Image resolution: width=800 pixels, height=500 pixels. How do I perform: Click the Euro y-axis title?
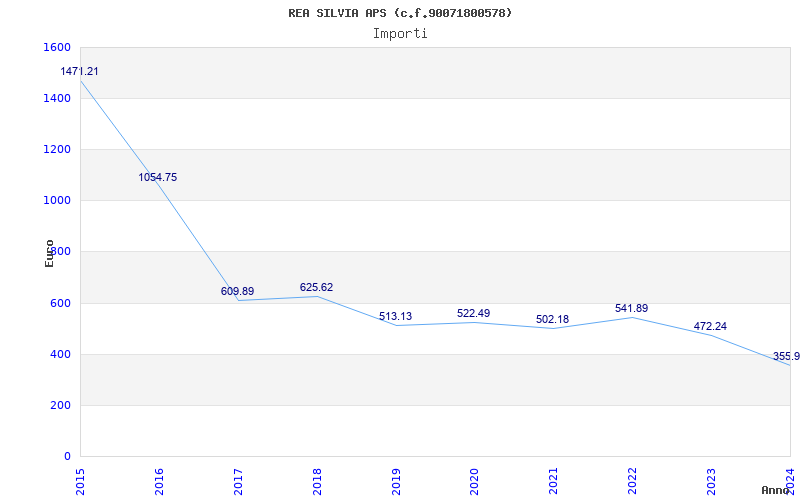pos(50,253)
